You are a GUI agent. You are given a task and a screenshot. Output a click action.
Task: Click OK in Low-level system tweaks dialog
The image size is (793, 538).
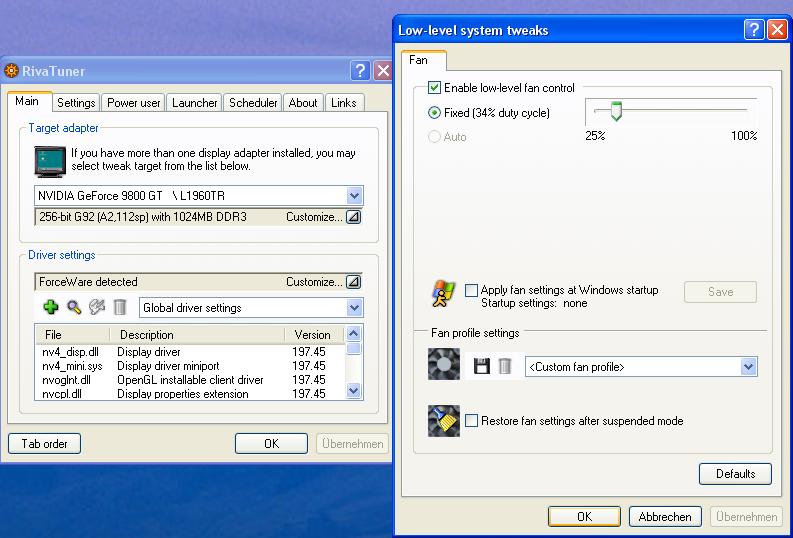click(585, 516)
